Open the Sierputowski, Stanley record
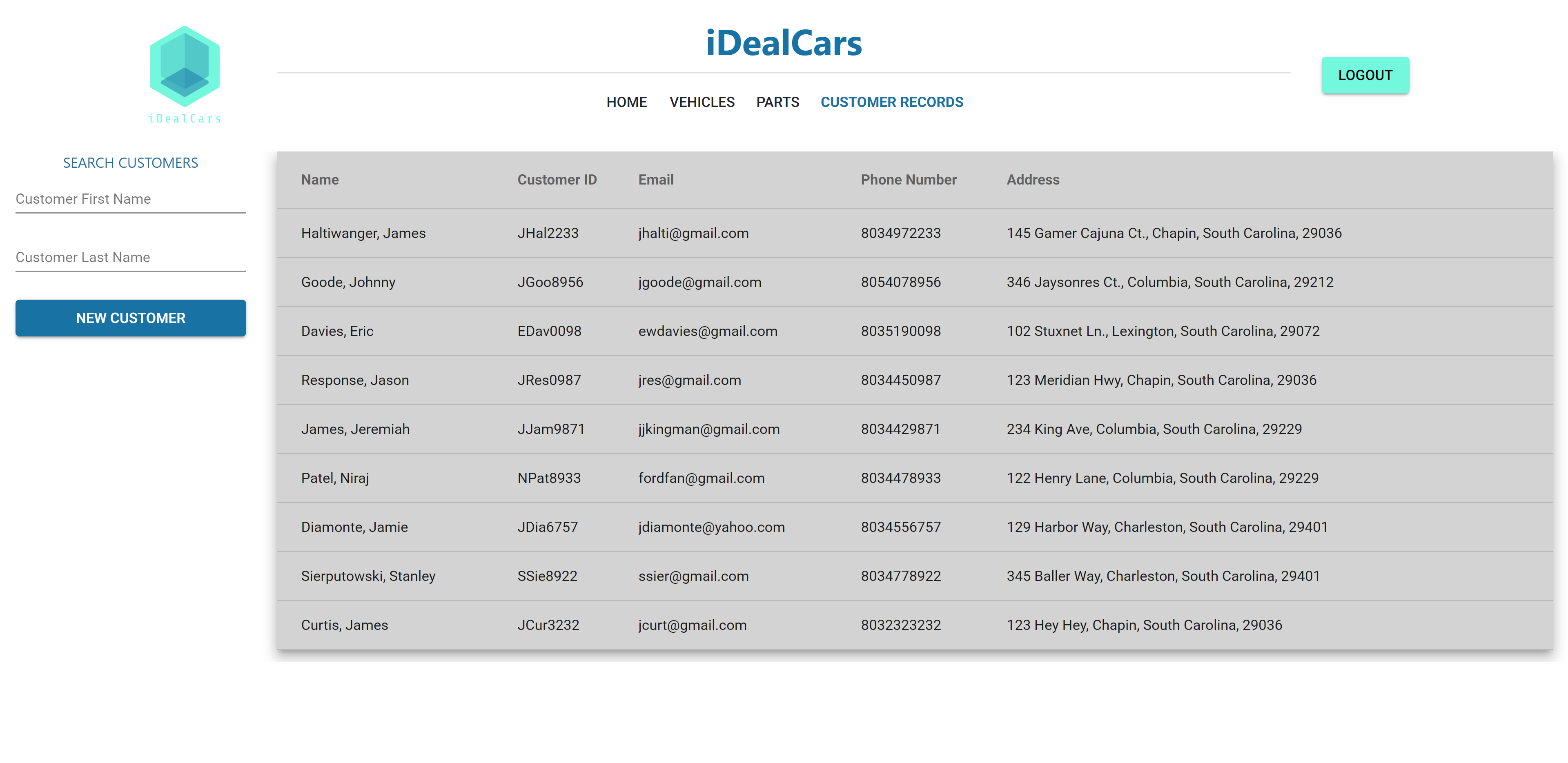The image size is (1568, 763). pos(914,576)
